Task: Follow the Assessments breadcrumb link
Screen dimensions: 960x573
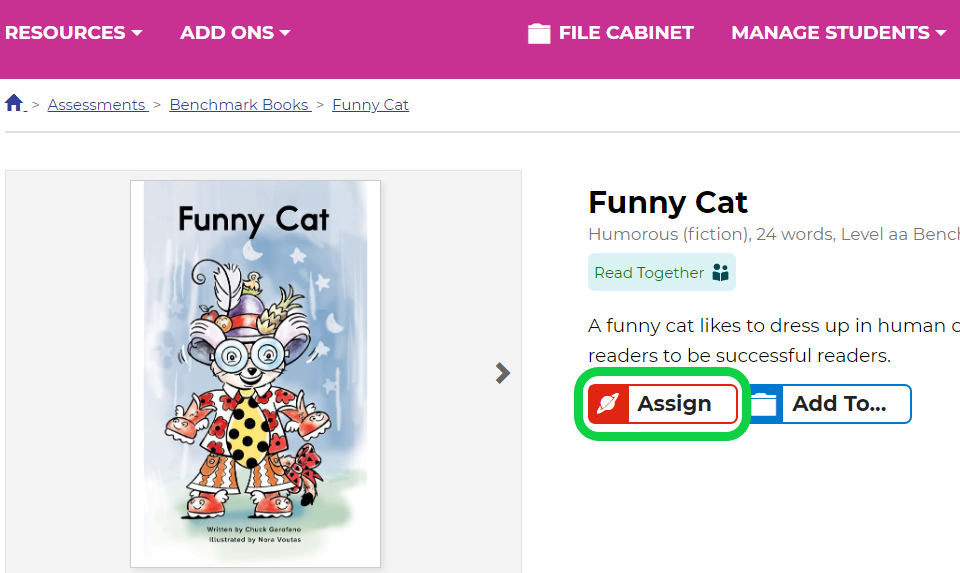Action: (x=98, y=105)
